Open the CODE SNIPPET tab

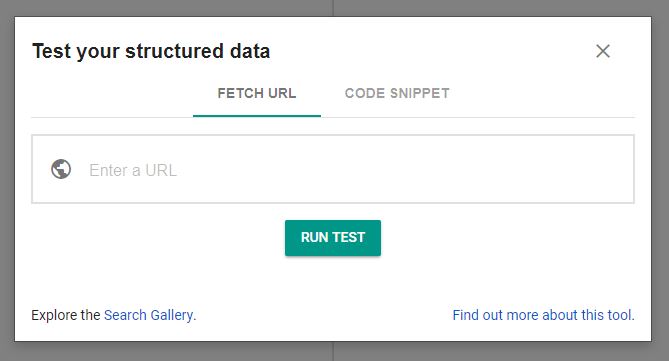pos(397,93)
